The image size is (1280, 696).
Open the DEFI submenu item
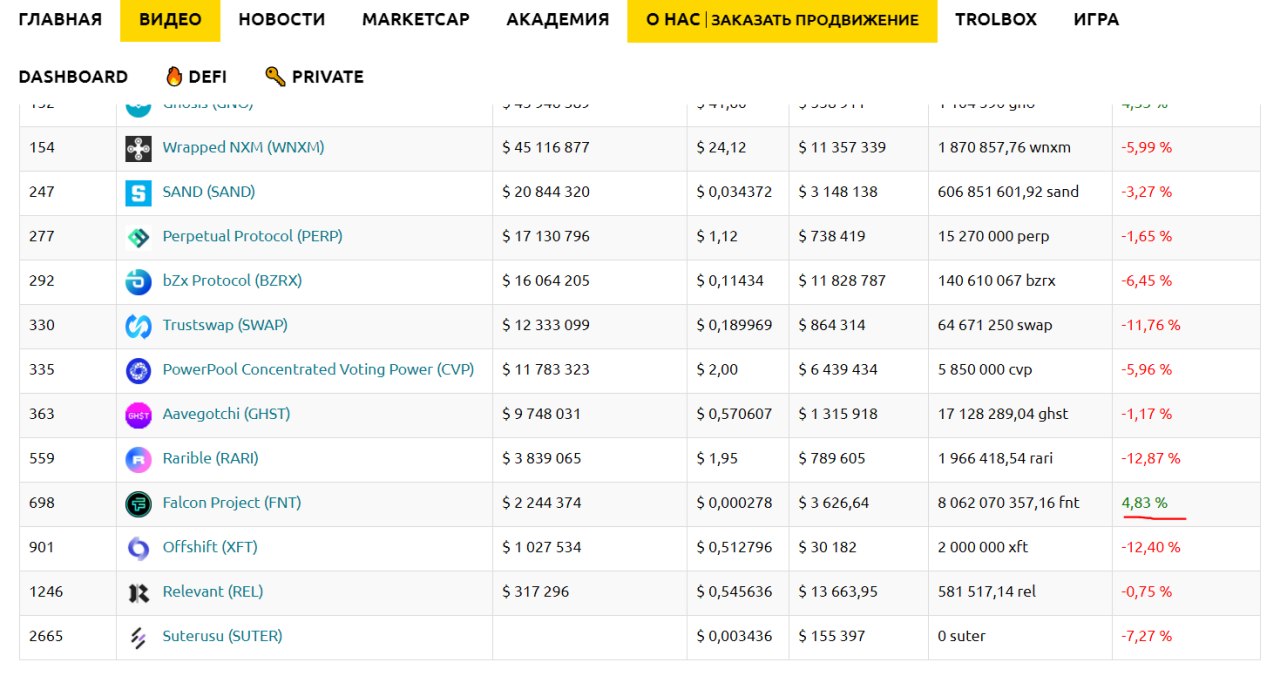tap(207, 77)
